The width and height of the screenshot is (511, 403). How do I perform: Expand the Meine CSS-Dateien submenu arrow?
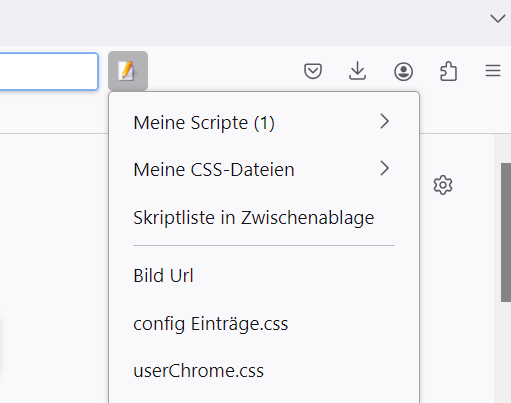tap(385, 168)
